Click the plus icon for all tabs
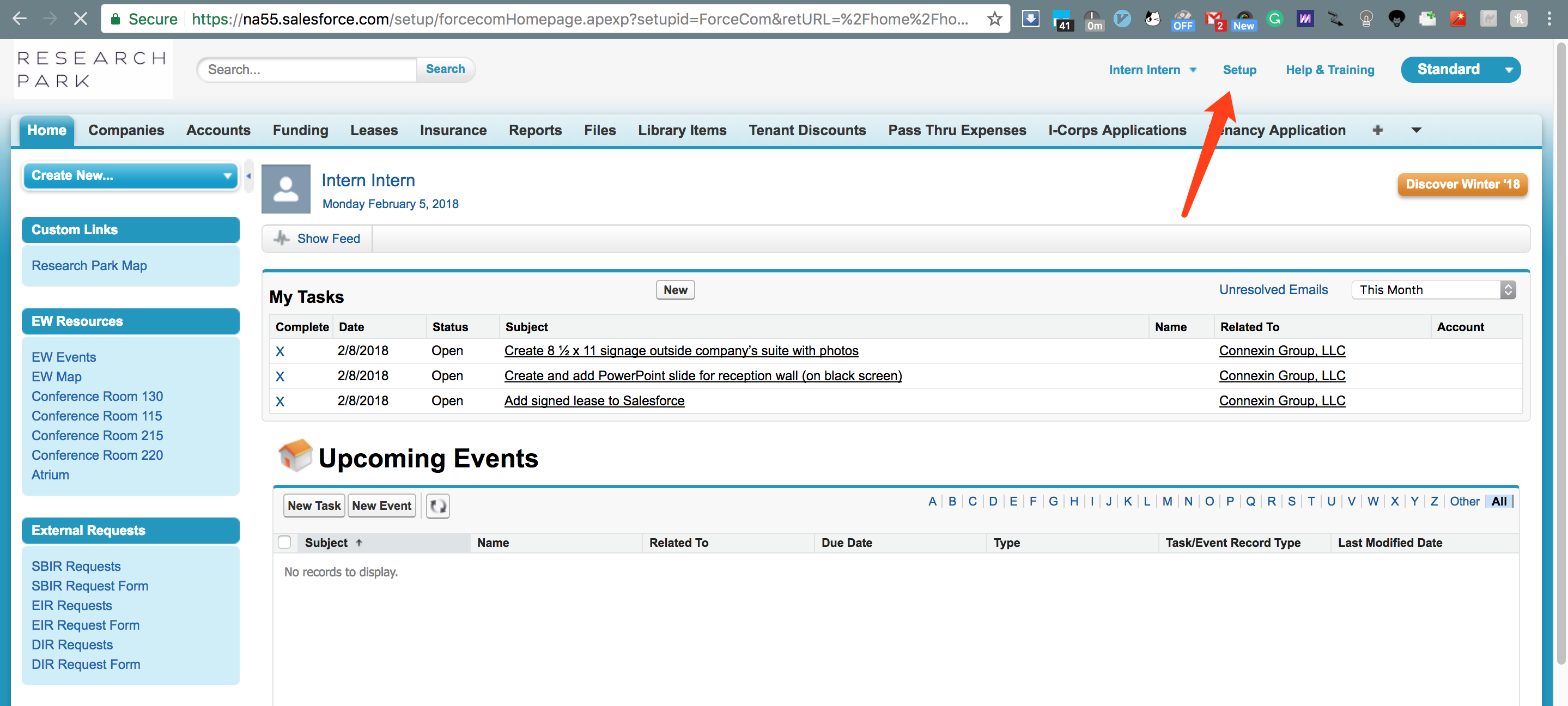The width and height of the screenshot is (1568, 706). click(1378, 130)
